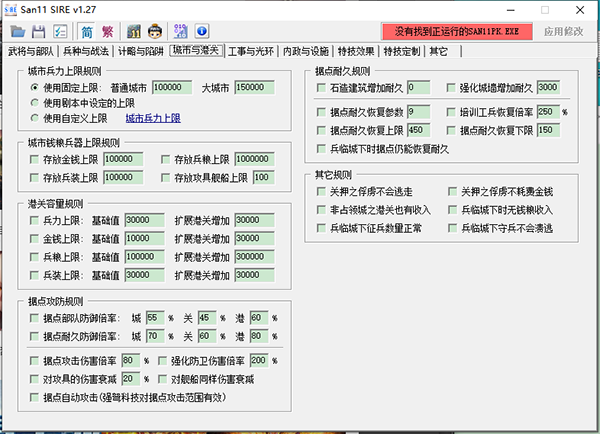Viewport: 600px width, 434px height.
Task: Enable 非占领城之港关也有收入 checkbox
Action: 321,210
